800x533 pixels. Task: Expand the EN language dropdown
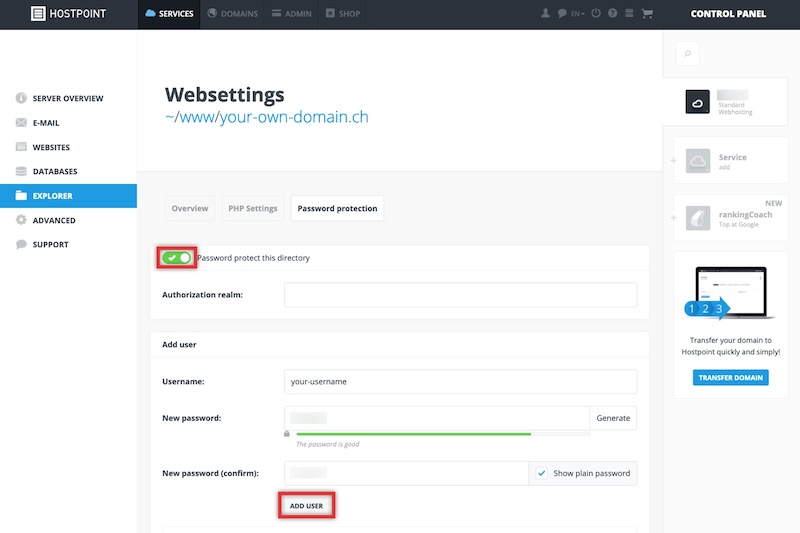tap(578, 14)
